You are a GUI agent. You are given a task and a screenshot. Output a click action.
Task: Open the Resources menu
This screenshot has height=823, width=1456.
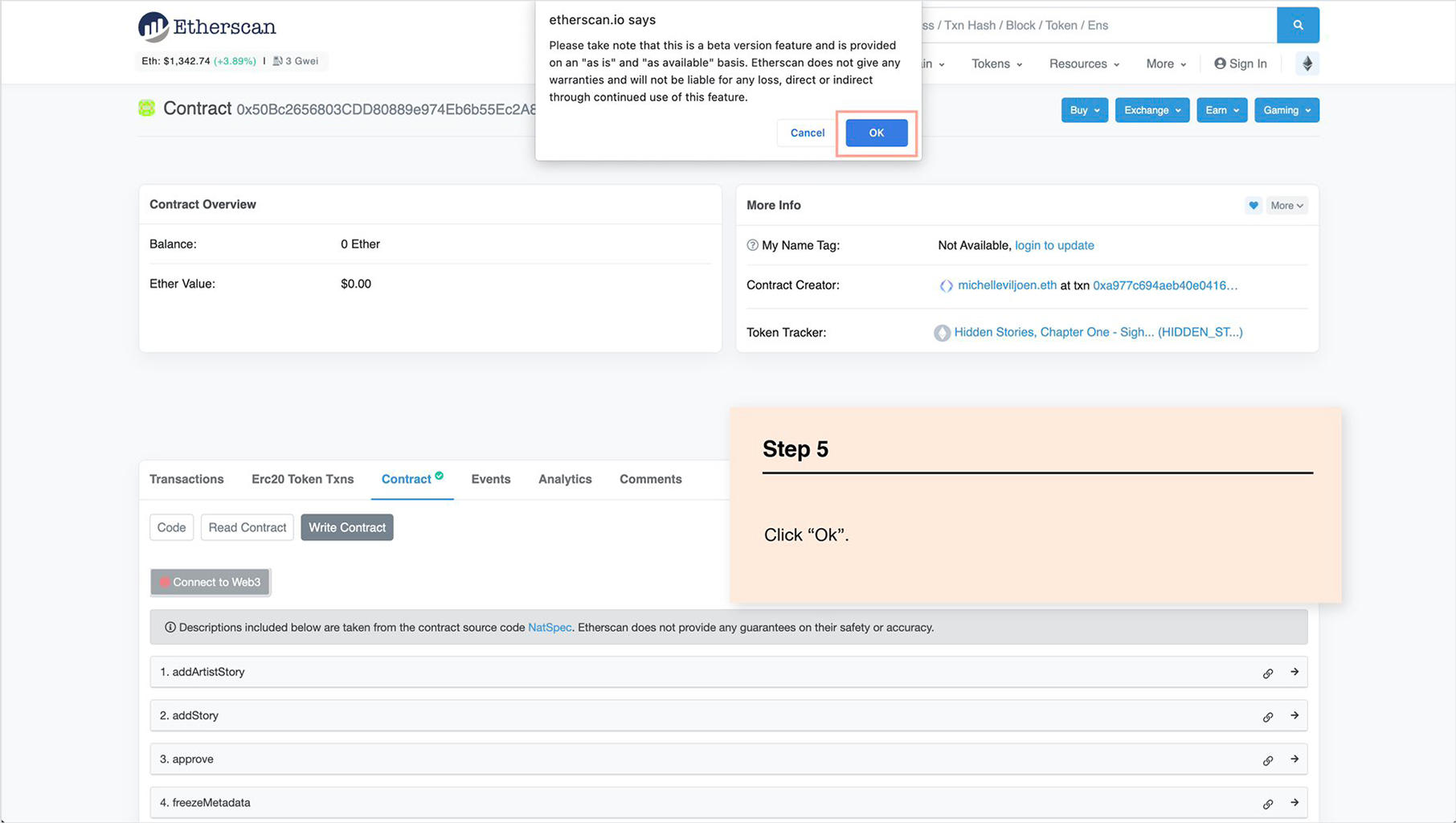(1084, 63)
